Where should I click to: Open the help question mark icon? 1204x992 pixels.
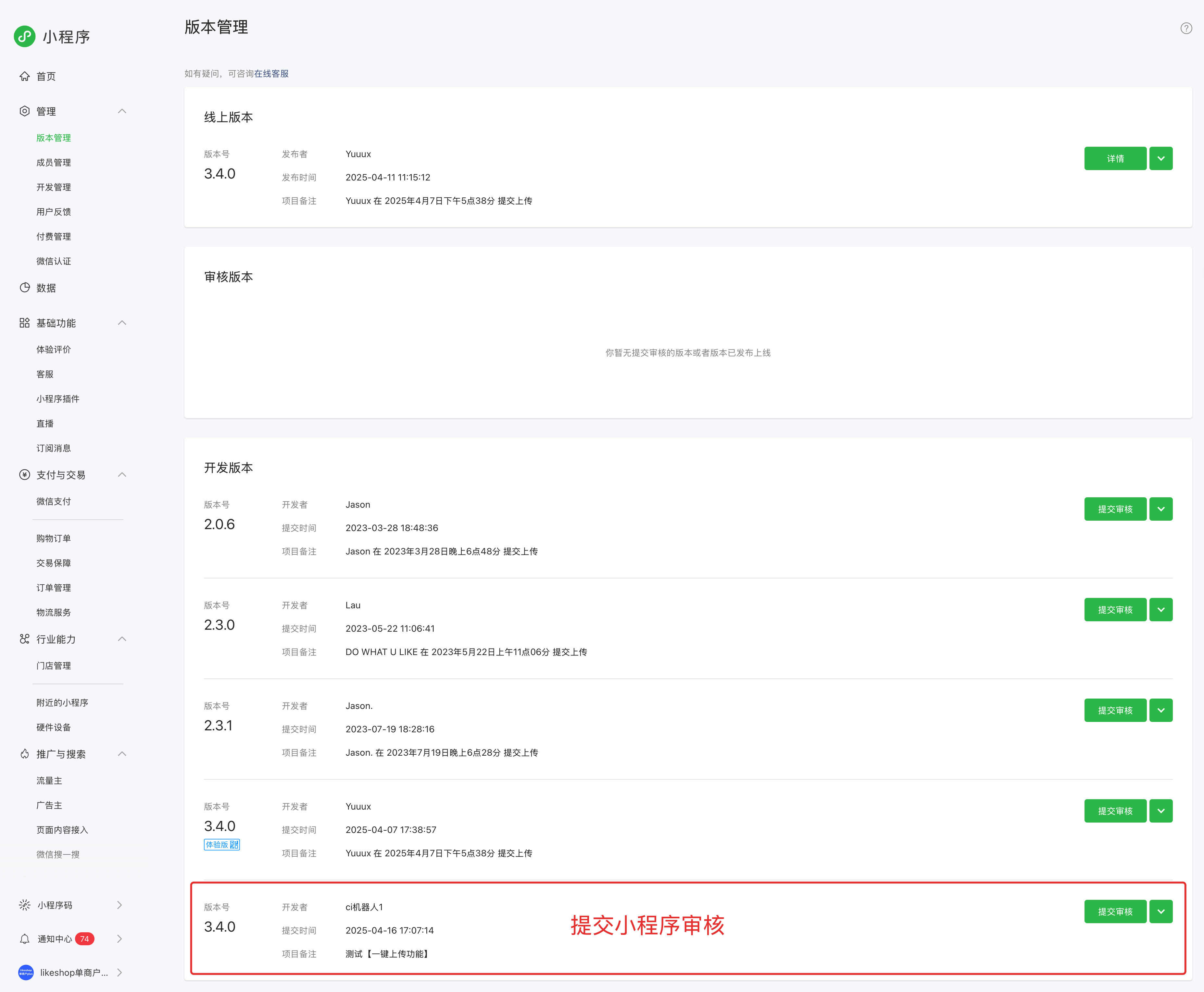(x=1186, y=28)
